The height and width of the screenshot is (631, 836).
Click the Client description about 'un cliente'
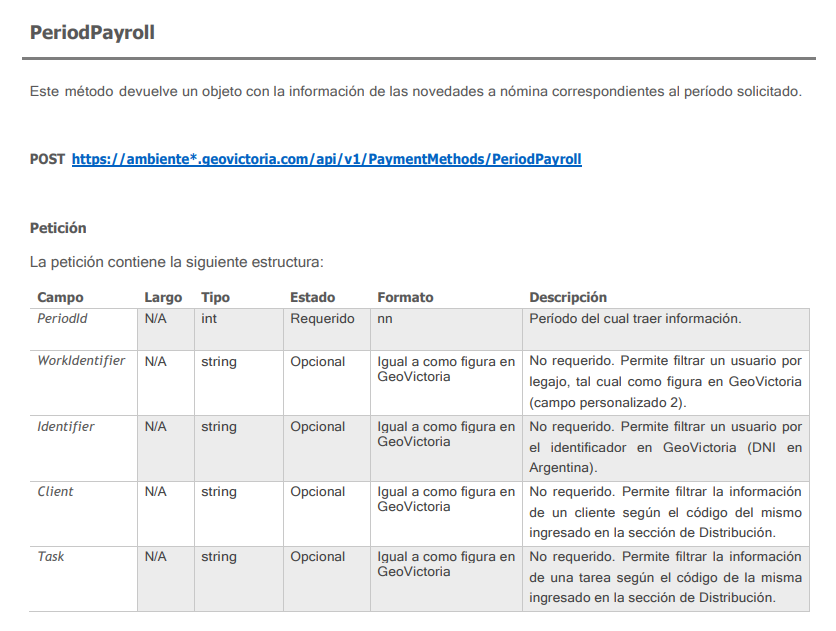coord(665,512)
